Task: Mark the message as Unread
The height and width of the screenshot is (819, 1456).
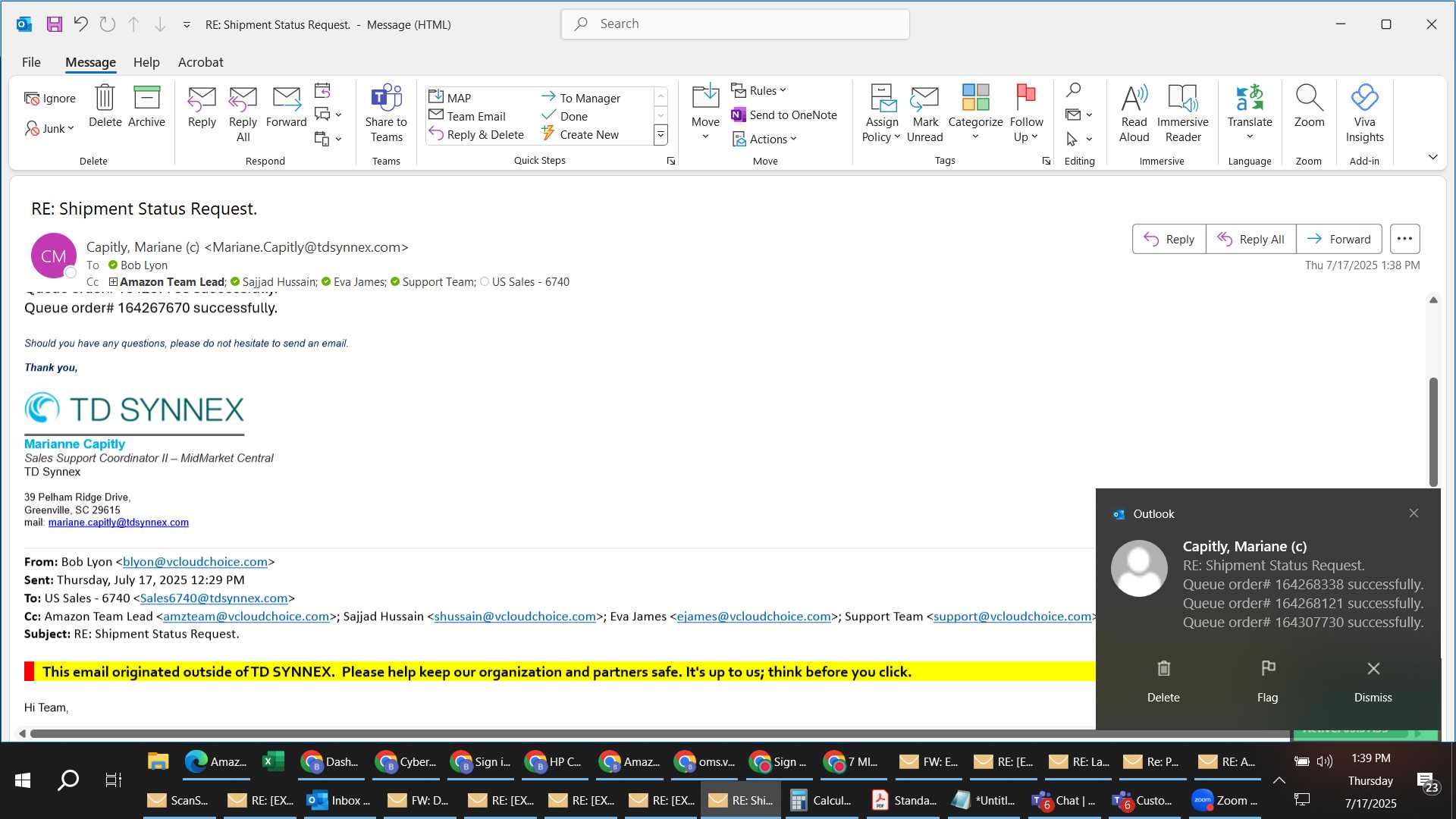Action: [924, 114]
